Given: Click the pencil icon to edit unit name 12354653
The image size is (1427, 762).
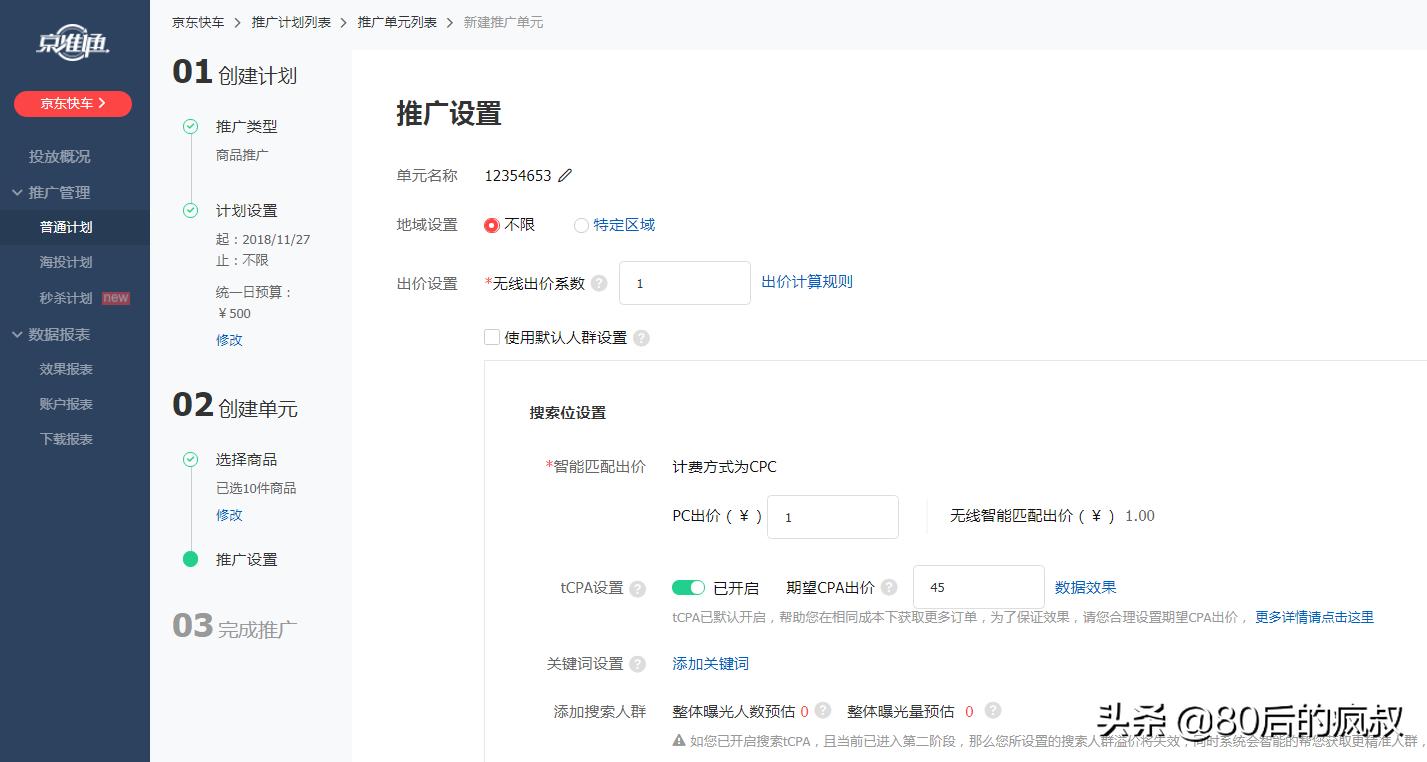Looking at the screenshot, I should 564,174.
